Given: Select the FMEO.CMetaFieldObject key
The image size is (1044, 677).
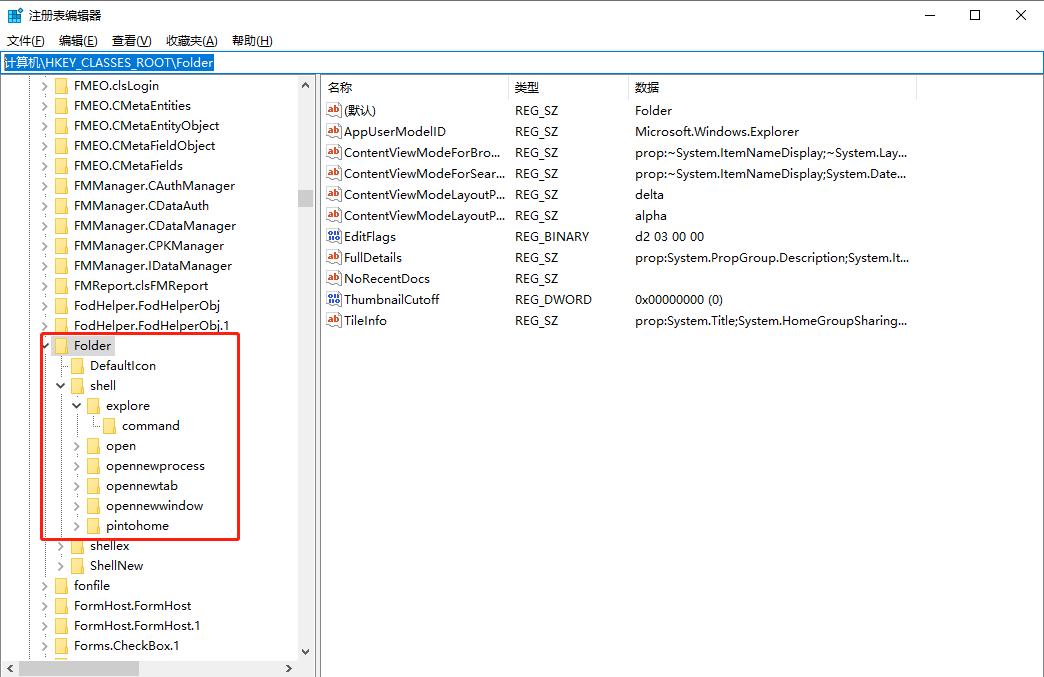Looking at the screenshot, I should click(x=144, y=146).
